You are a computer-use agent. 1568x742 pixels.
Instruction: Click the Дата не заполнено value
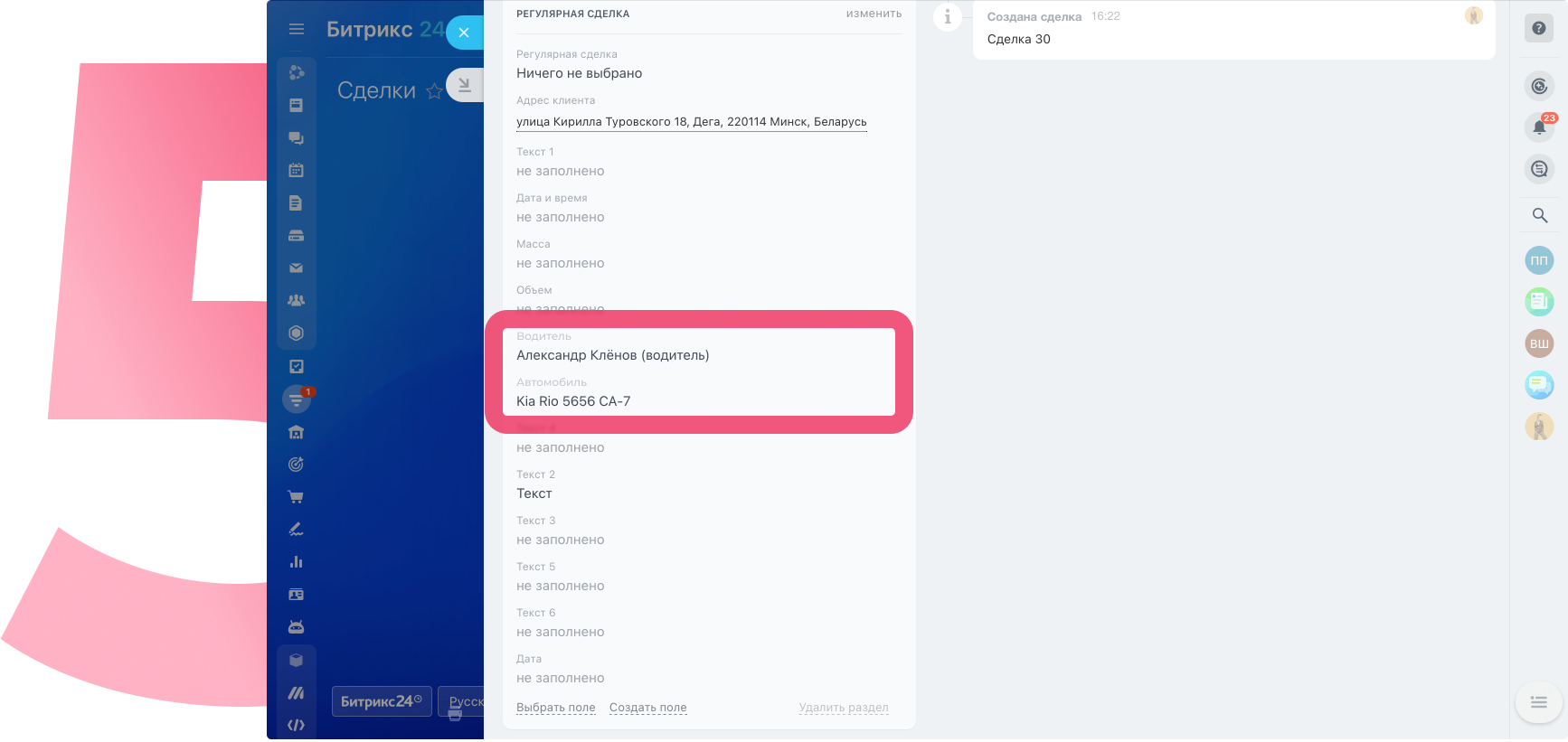(x=561, y=678)
